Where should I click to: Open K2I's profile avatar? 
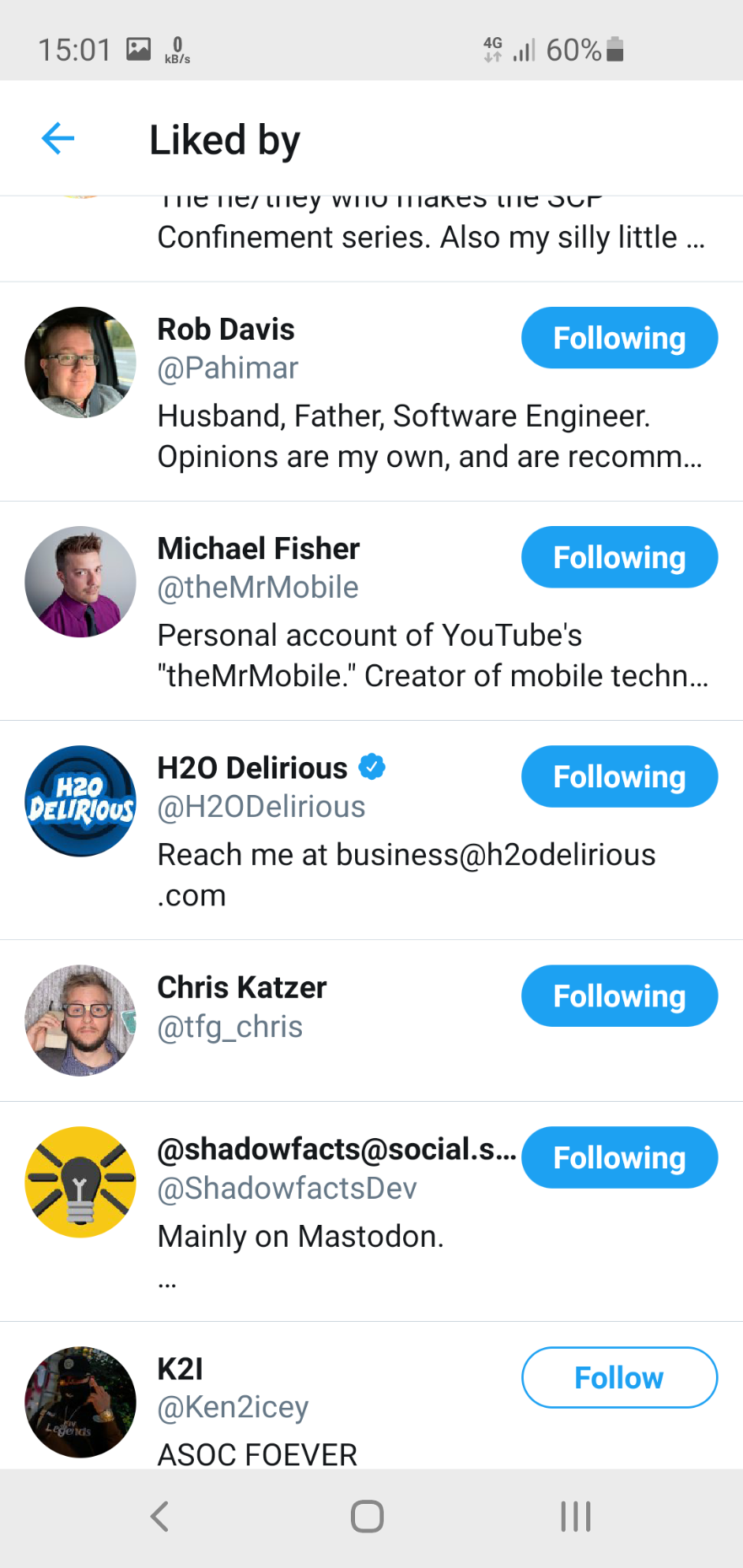(x=80, y=1402)
